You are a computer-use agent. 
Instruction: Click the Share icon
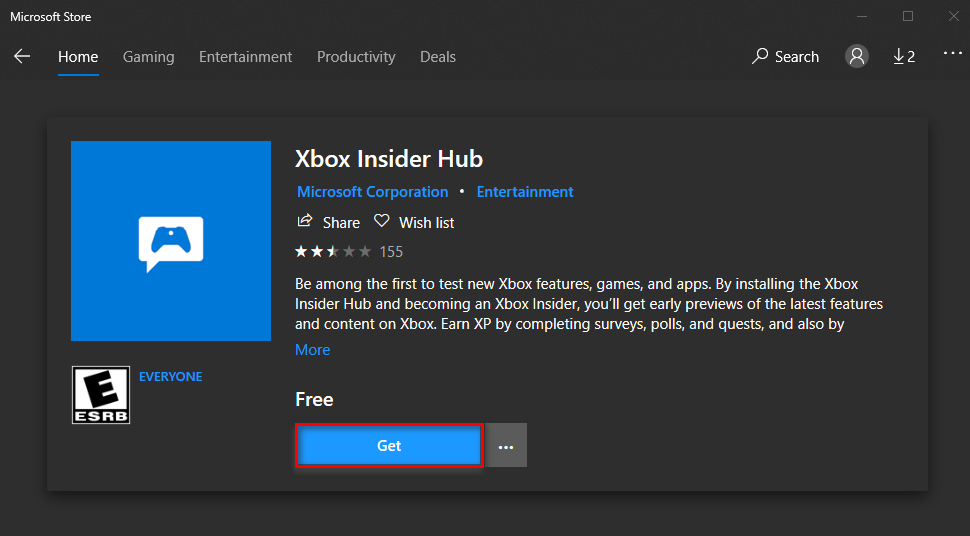pyautogui.click(x=305, y=222)
